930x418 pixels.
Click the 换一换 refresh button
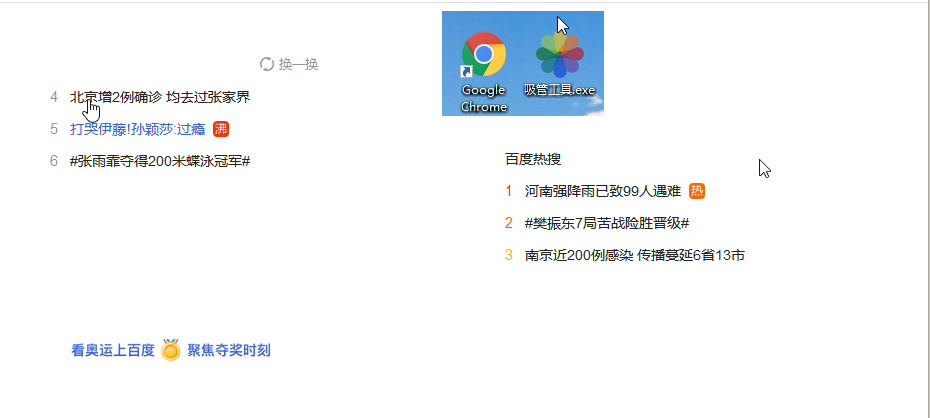click(289, 64)
